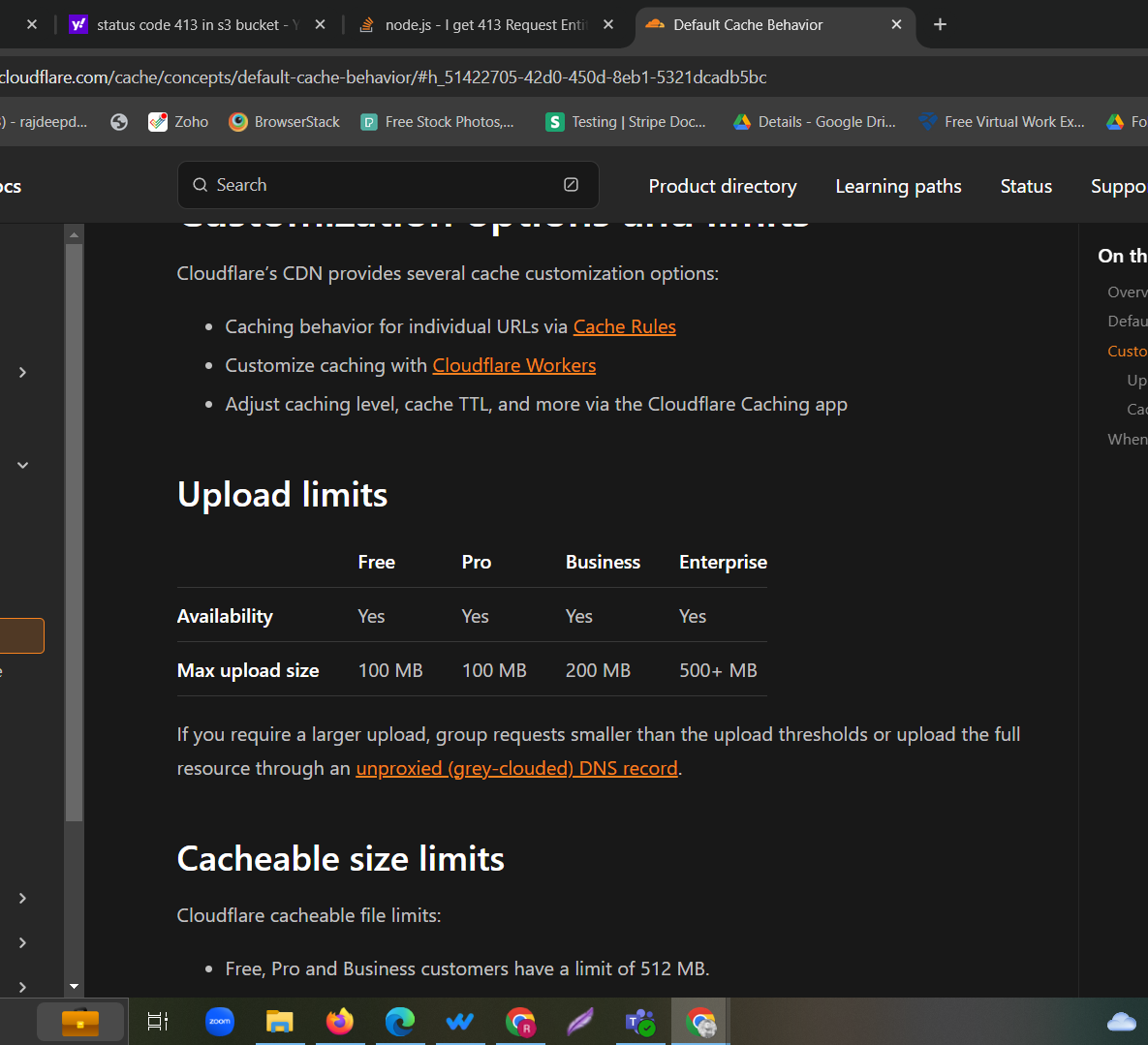Switch to the node.js 413 Request tab
The height and width of the screenshot is (1045, 1148).
click(484, 25)
